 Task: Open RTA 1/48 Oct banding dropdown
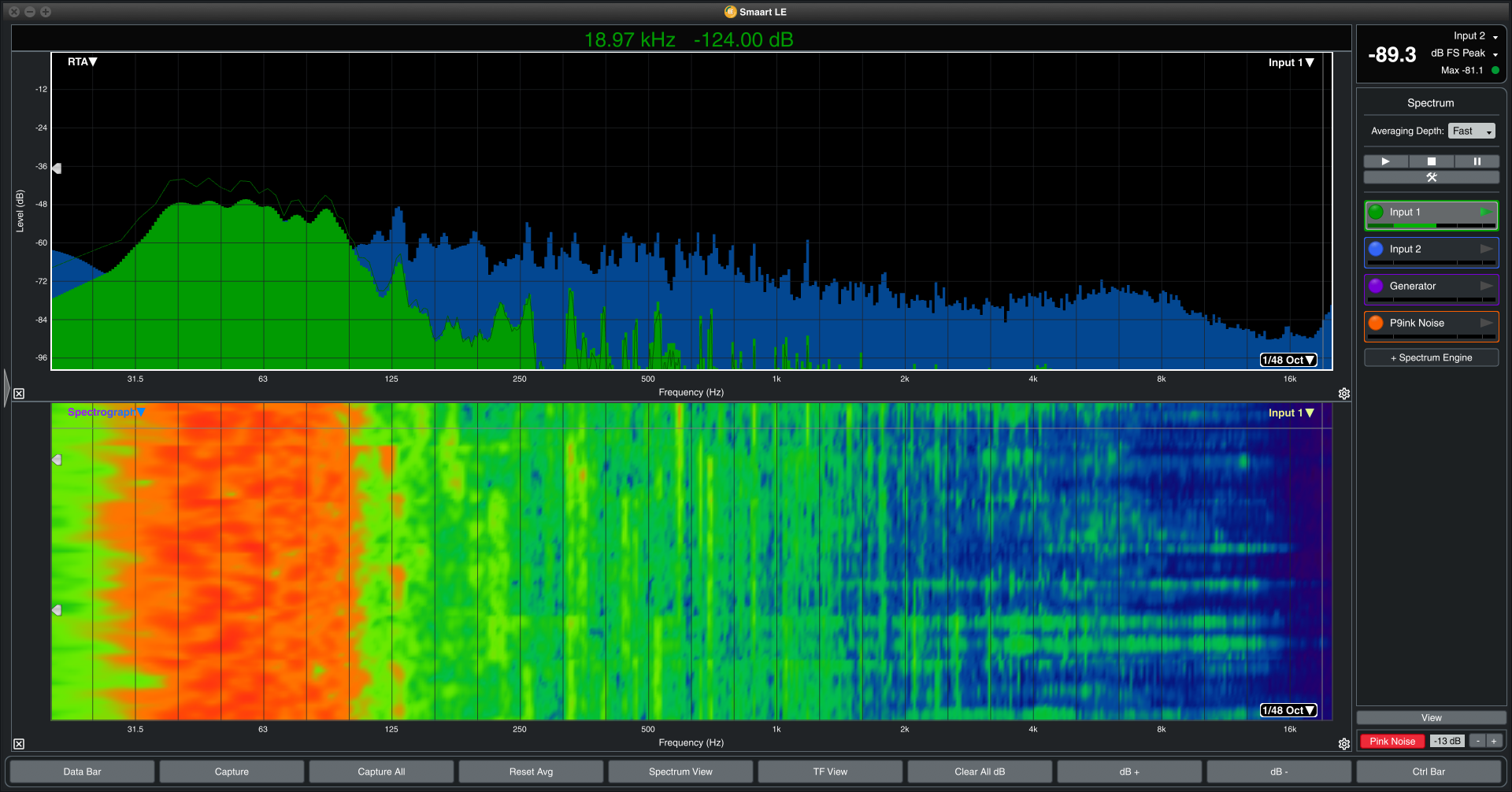1288,360
